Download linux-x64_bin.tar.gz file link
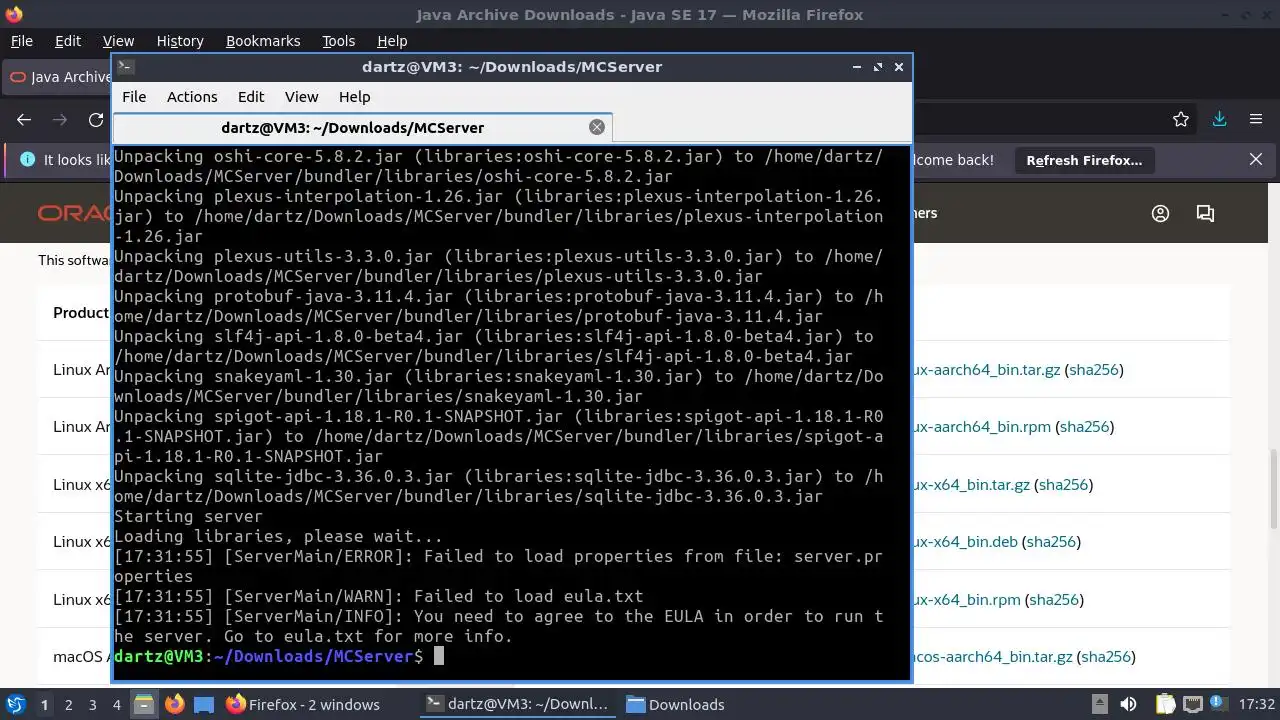Screen dimensions: 1280x720 pos(971,485)
